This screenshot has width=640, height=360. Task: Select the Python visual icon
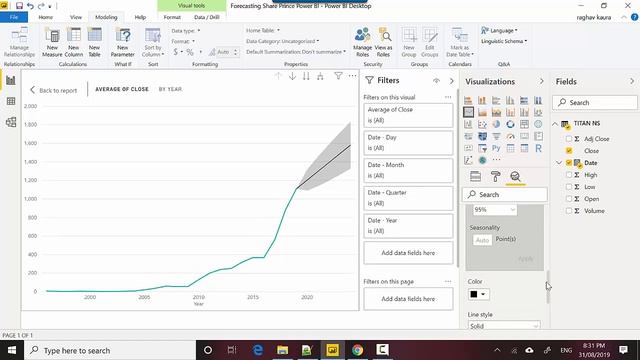click(496, 148)
